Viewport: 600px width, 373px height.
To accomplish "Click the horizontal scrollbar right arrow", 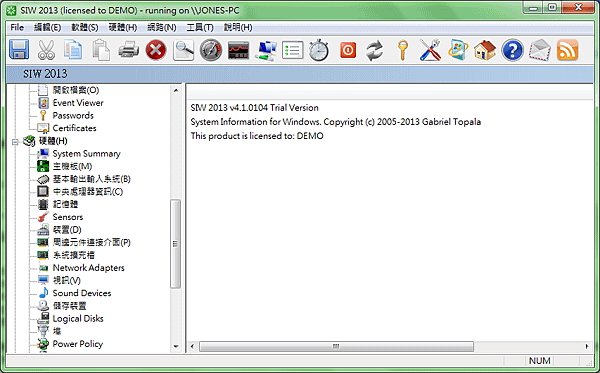I will pos(587,347).
